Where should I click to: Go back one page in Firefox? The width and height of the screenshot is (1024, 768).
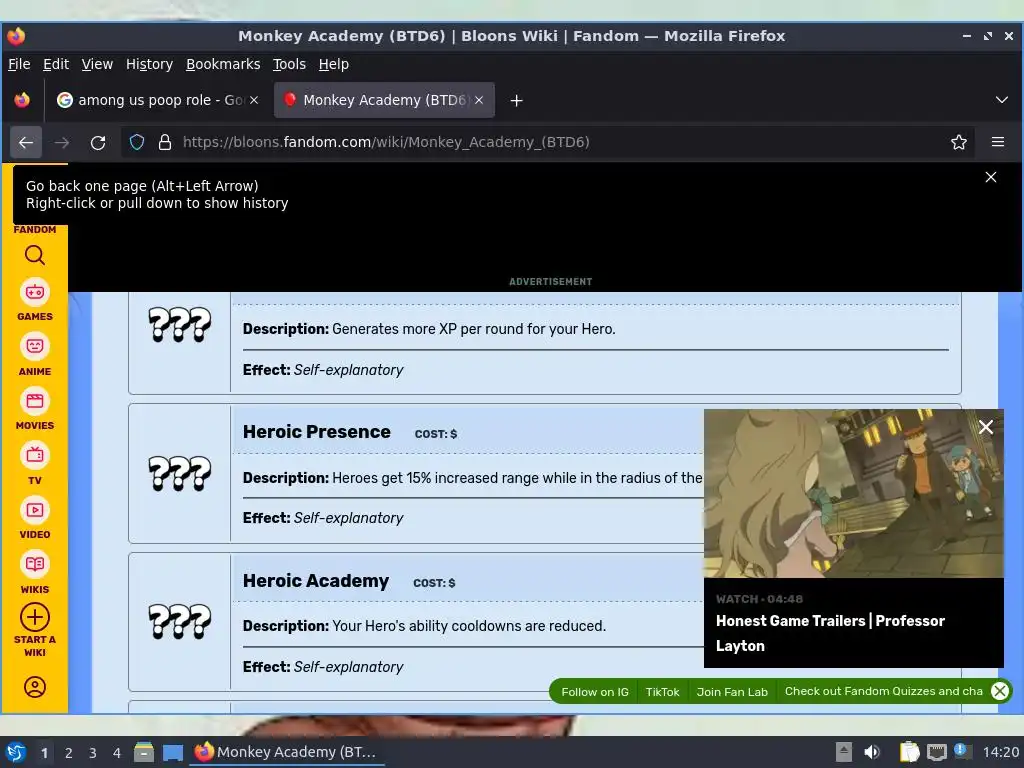click(x=26, y=142)
